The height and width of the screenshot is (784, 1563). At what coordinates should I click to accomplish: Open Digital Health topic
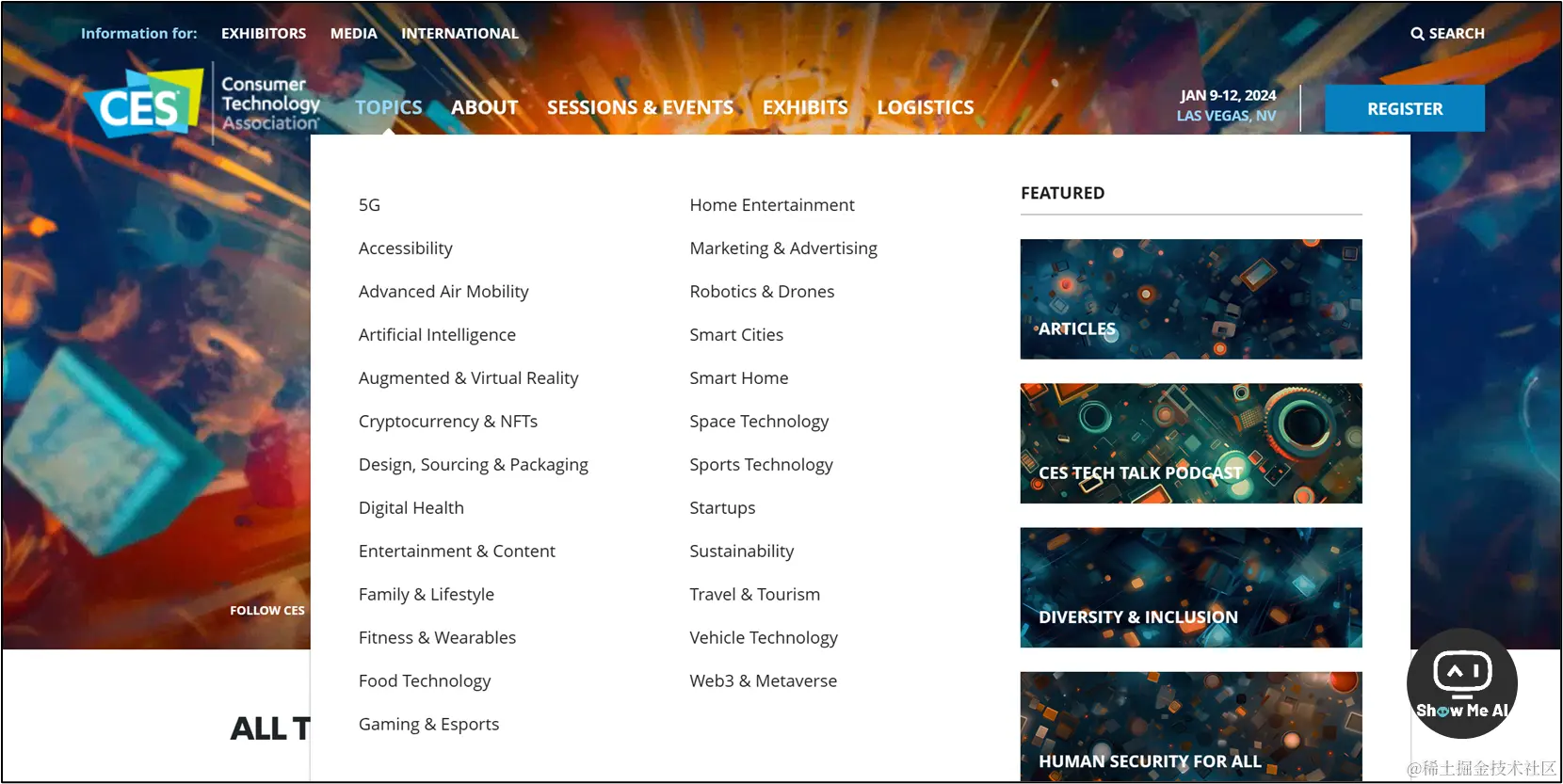pos(411,508)
